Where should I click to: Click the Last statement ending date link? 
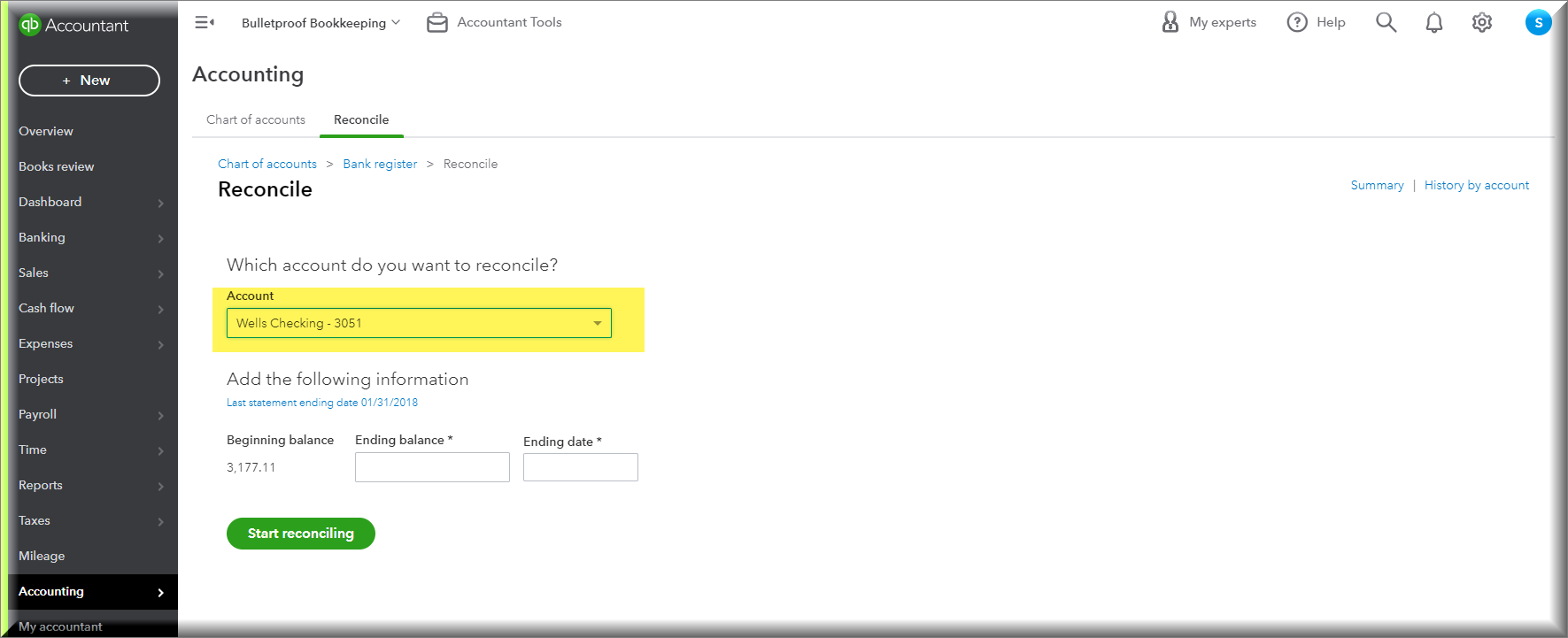[322, 403]
